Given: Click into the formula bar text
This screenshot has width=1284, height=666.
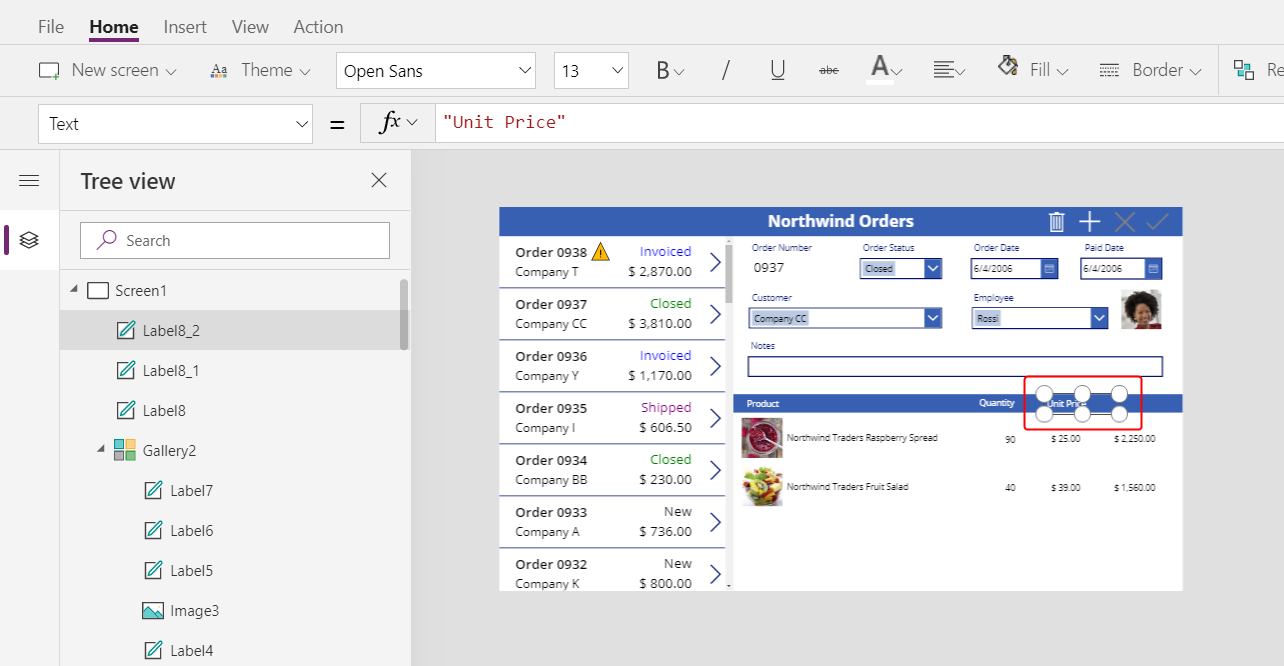Looking at the screenshot, I should (504, 122).
